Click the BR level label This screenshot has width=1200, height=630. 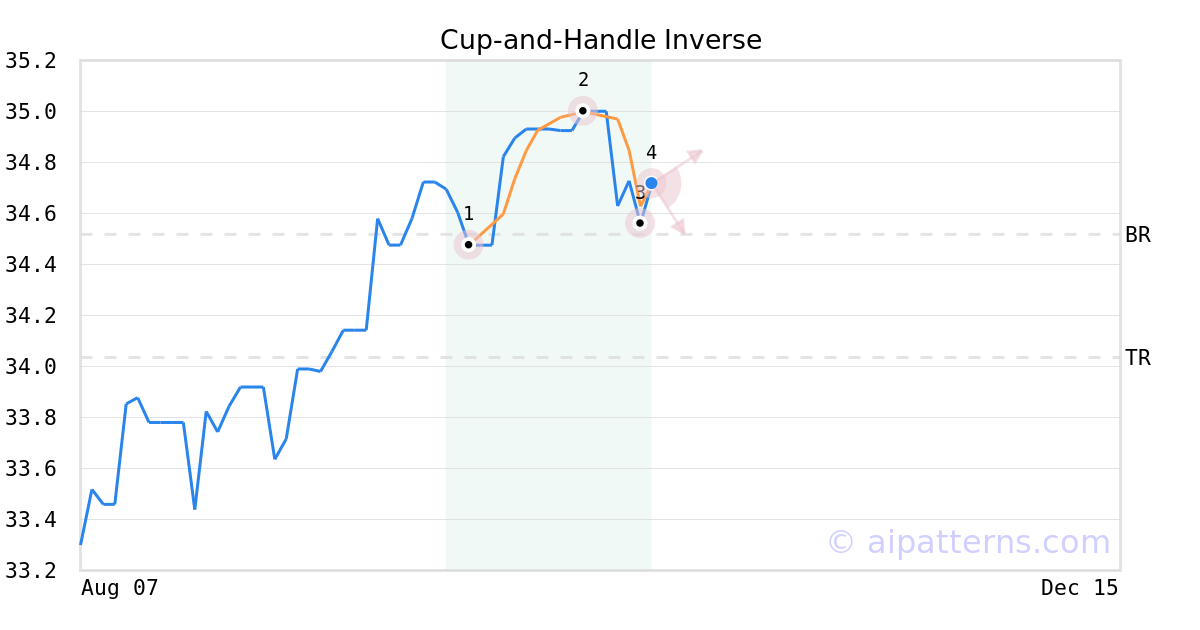point(1138,235)
